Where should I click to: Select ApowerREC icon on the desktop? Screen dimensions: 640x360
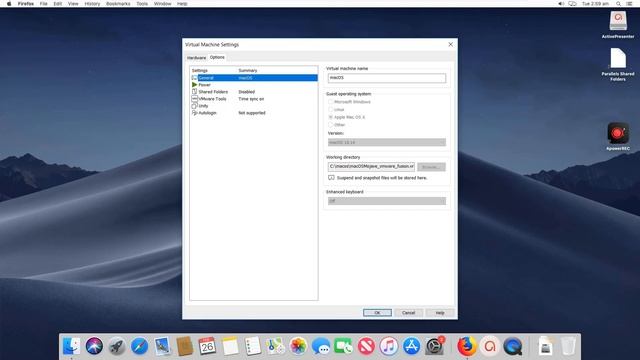pos(618,136)
